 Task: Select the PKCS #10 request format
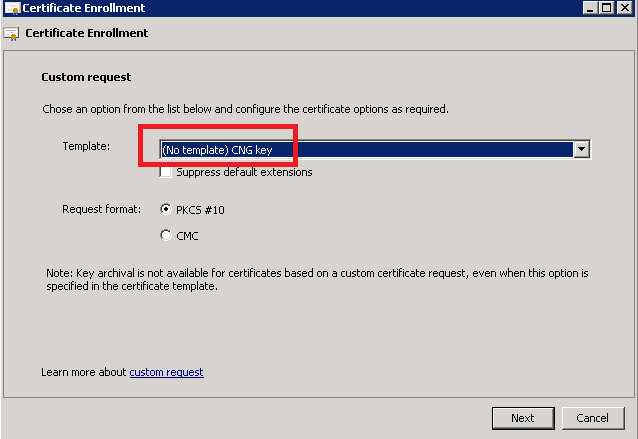[x=166, y=210]
